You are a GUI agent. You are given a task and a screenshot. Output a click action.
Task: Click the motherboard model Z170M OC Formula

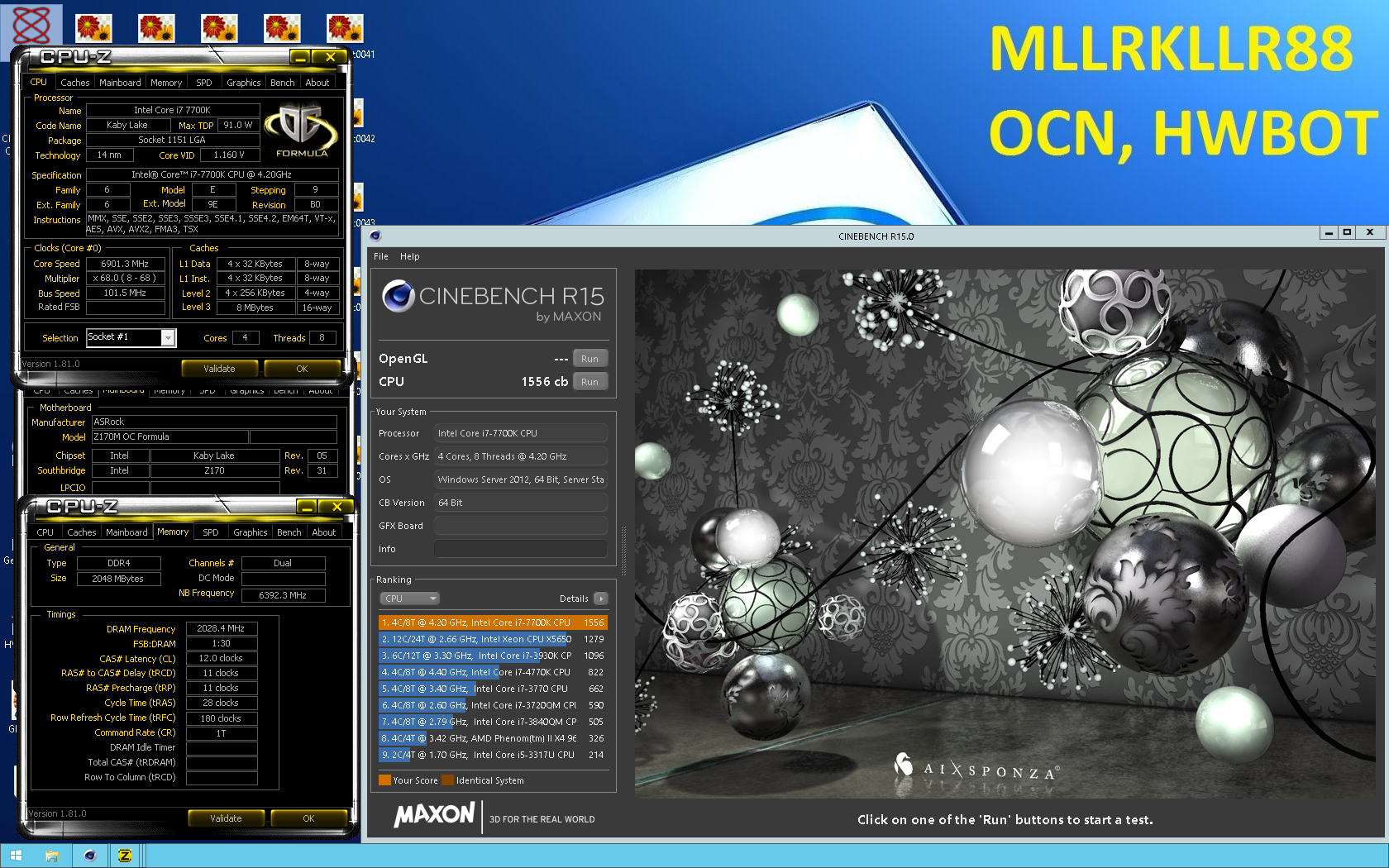tap(169, 437)
